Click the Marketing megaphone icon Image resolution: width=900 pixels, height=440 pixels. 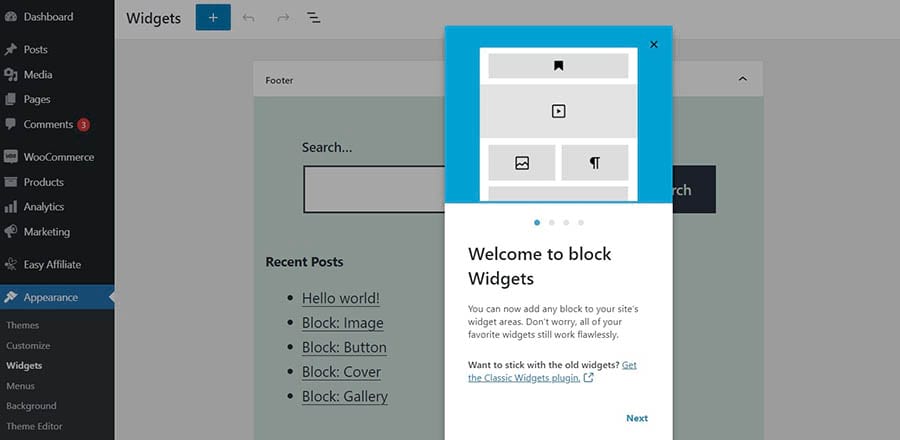11,232
